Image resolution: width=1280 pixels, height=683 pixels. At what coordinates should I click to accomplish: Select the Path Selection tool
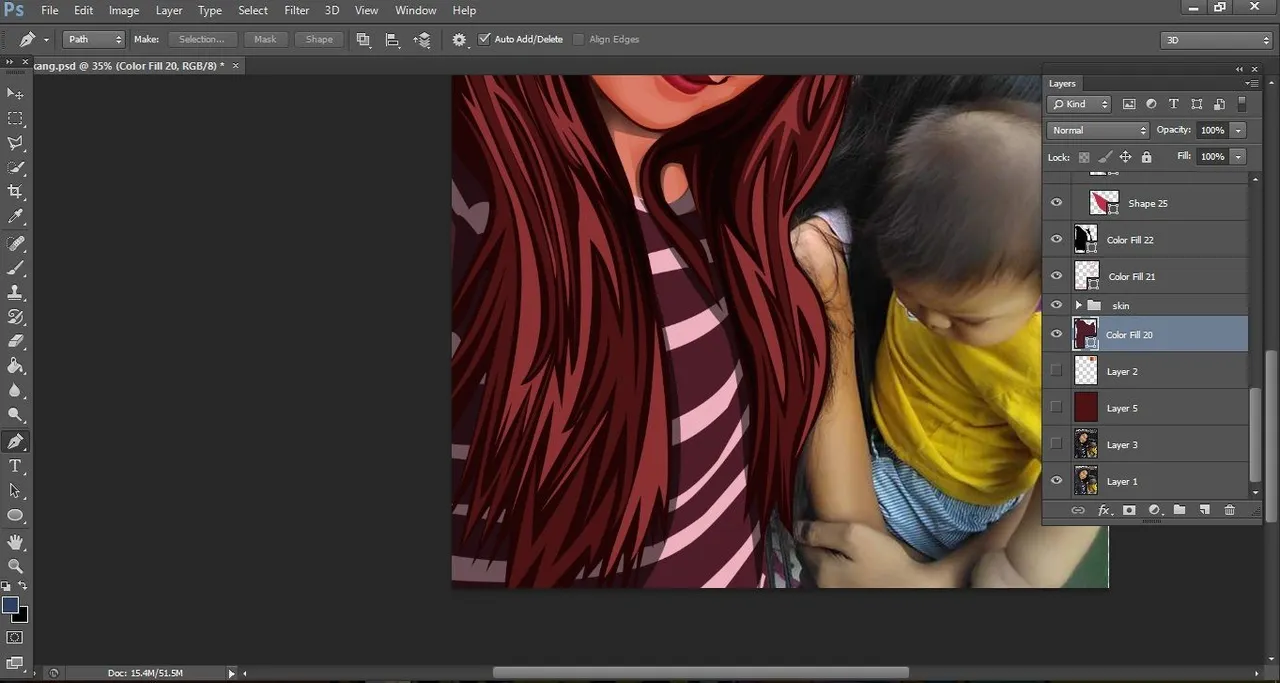(x=15, y=491)
